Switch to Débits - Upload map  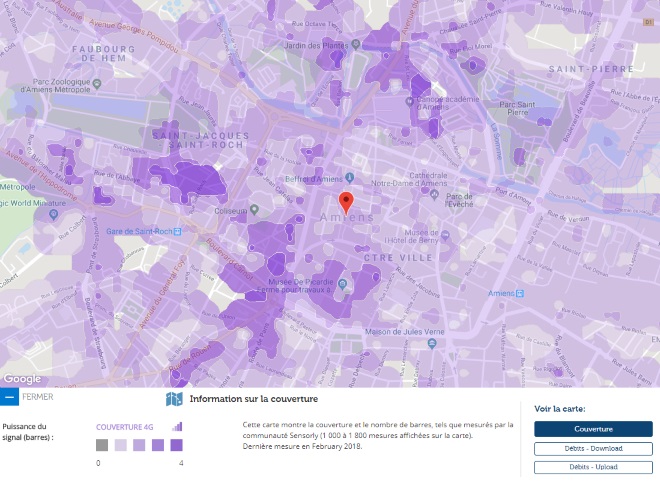[593, 467]
